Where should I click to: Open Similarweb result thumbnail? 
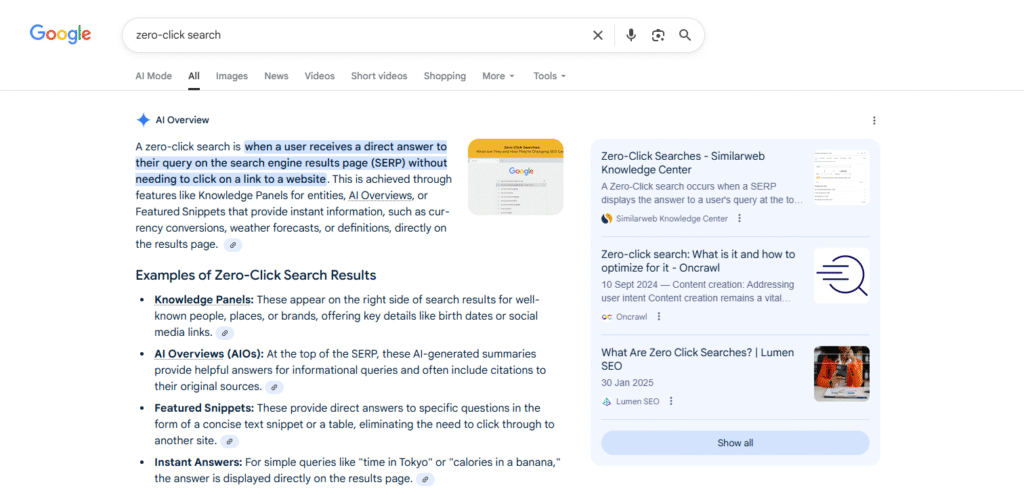842,178
